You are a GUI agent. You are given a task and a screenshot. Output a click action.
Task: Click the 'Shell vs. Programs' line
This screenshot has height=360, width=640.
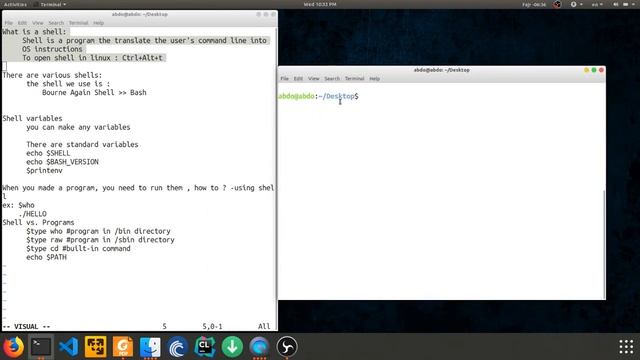pos(38,222)
